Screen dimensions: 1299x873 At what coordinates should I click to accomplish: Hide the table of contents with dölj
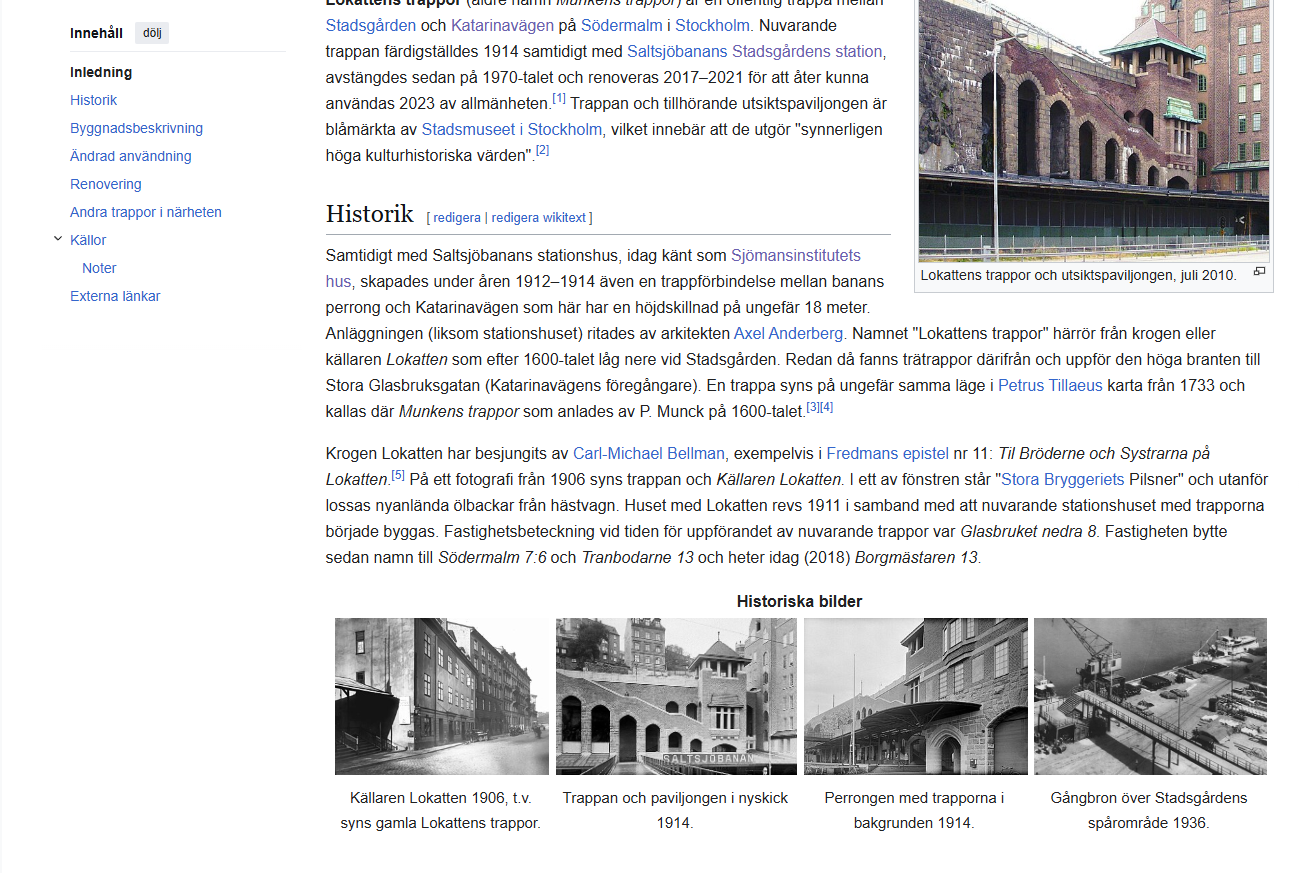[x=152, y=33]
